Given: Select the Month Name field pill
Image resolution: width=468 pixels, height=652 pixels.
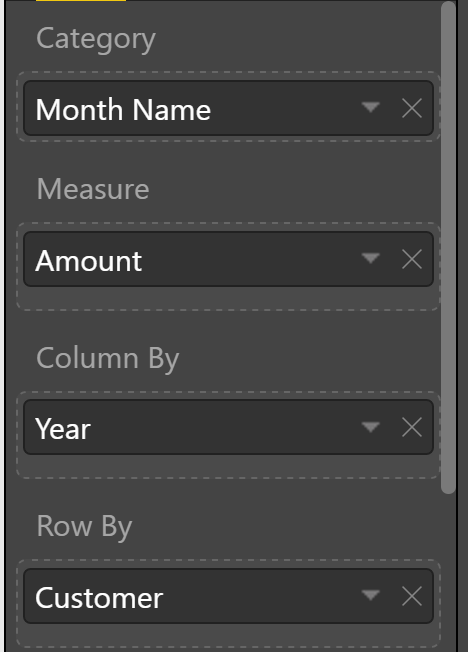Looking at the screenshot, I should point(228,108).
